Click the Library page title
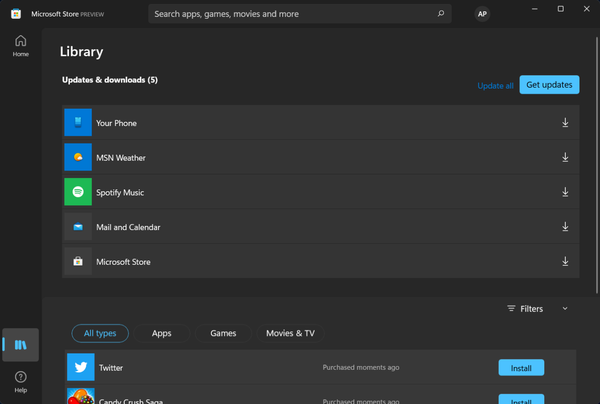The height and width of the screenshot is (404, 600). [82, 52]
